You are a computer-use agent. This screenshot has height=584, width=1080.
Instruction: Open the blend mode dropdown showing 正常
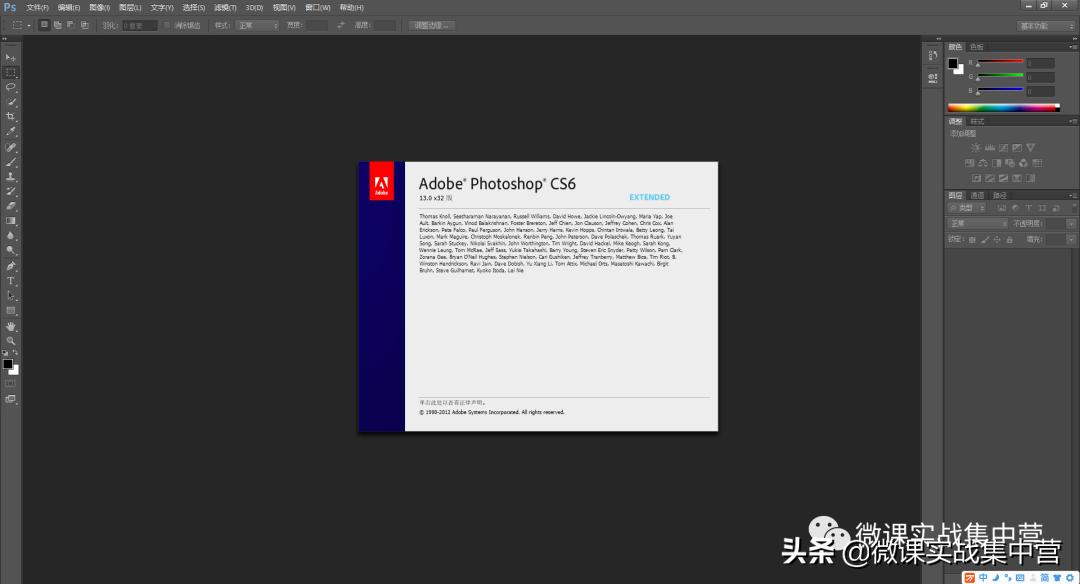pos(978,222)
